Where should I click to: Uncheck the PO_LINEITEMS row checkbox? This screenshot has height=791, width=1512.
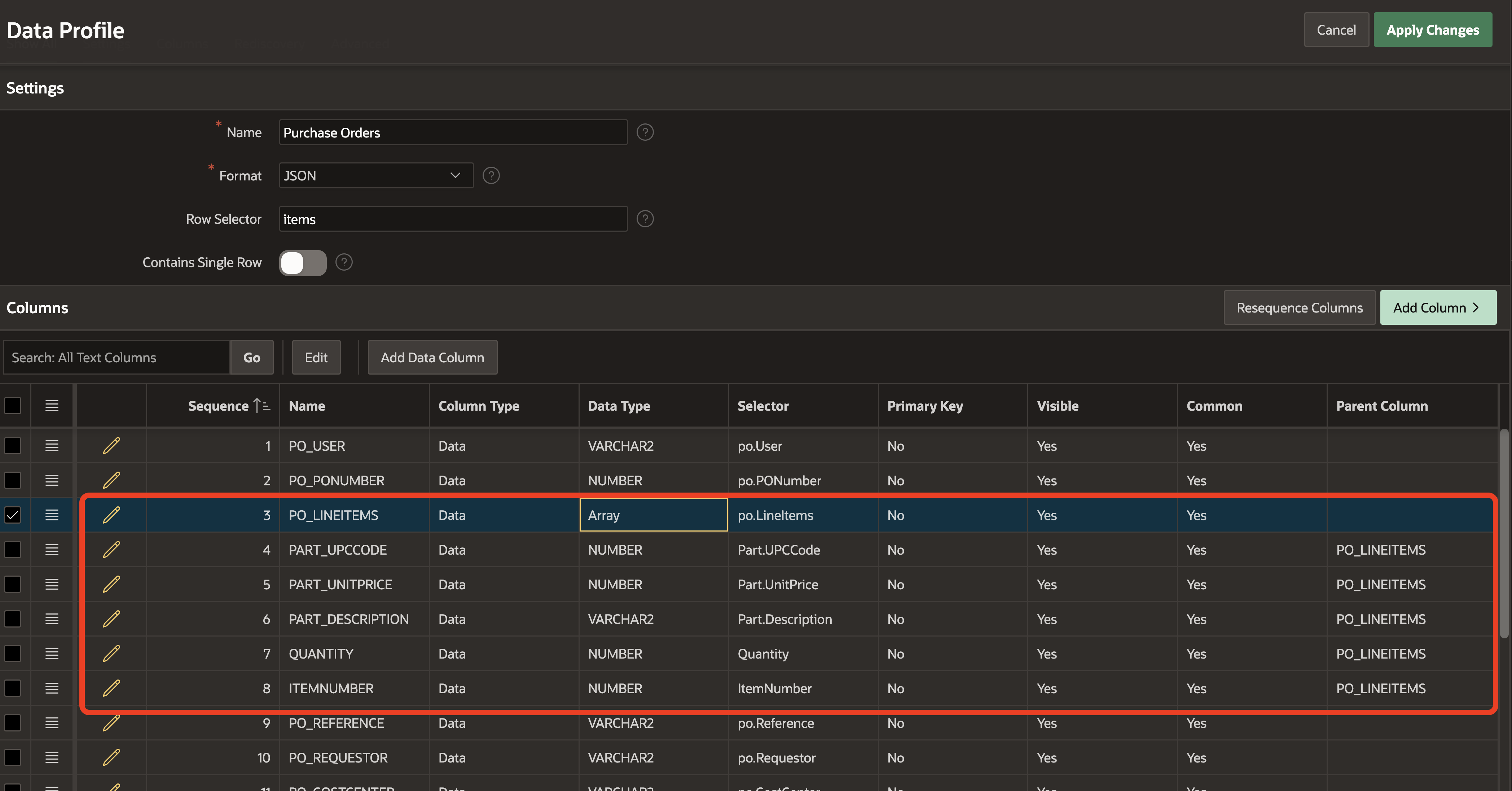[x=13, y=515]
